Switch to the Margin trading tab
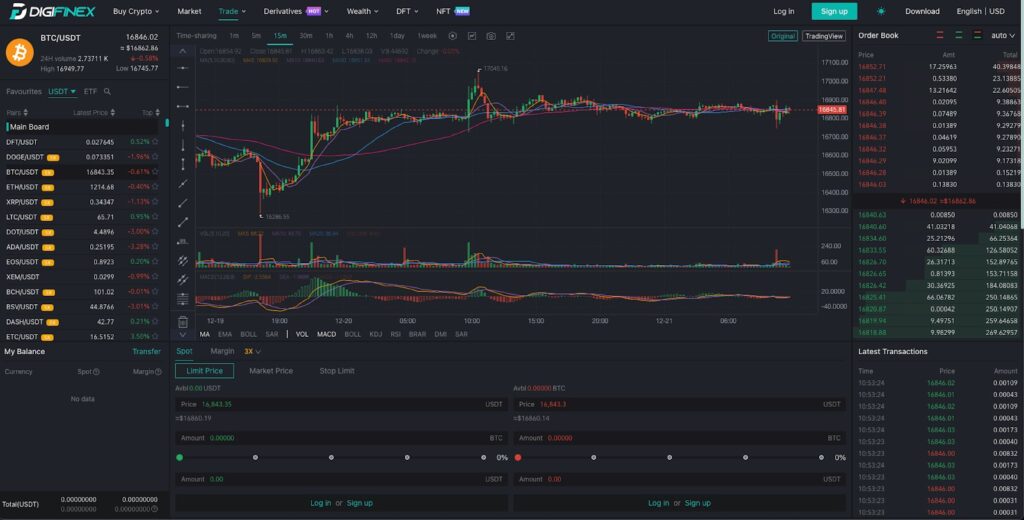The height and width of the screenshot is (520, 1024). 222,351
